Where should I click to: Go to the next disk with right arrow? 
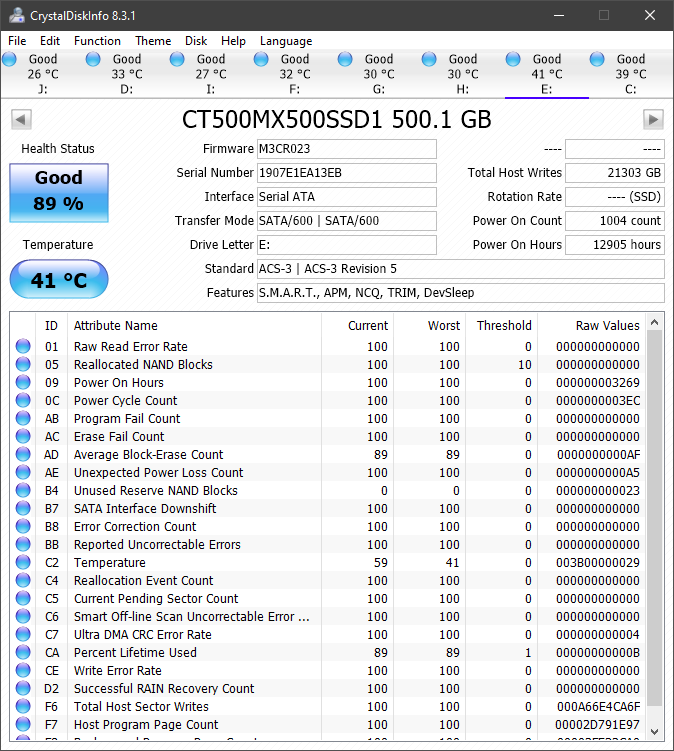point(653,119)
